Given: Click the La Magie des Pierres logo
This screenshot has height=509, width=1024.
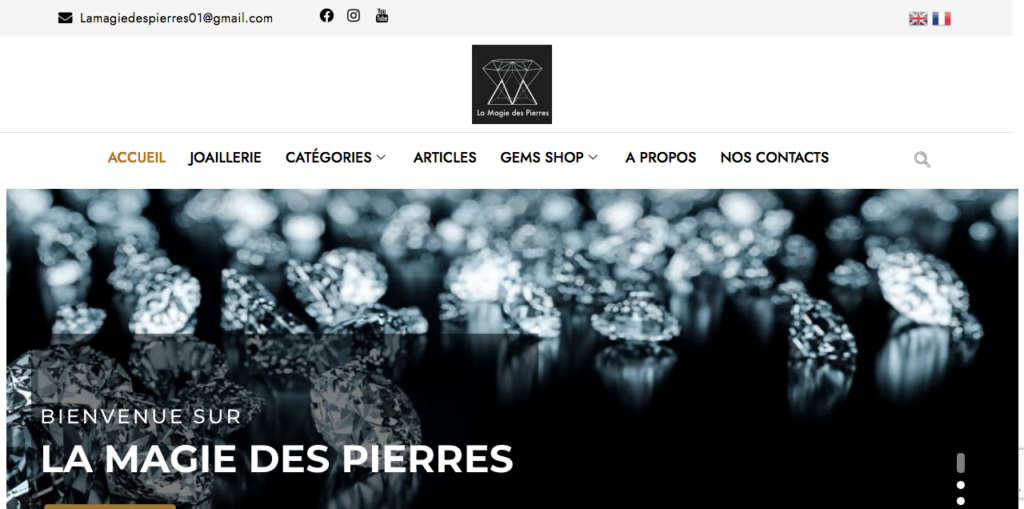Looking at the screenshot, I should pyautogui.click(x=512, y=84).
